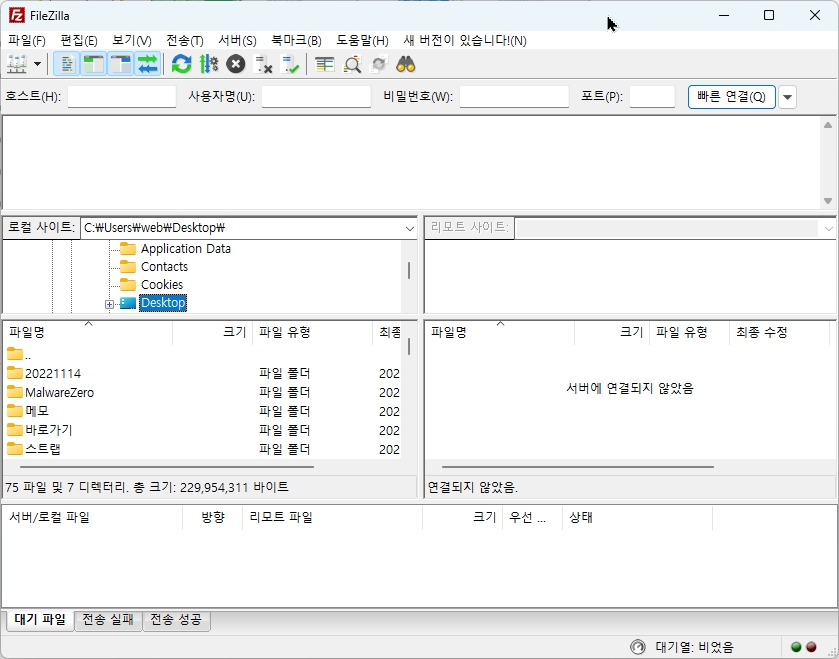Disconnect from visible server icon
Screen dimensions: 839x659
(263, 65)
